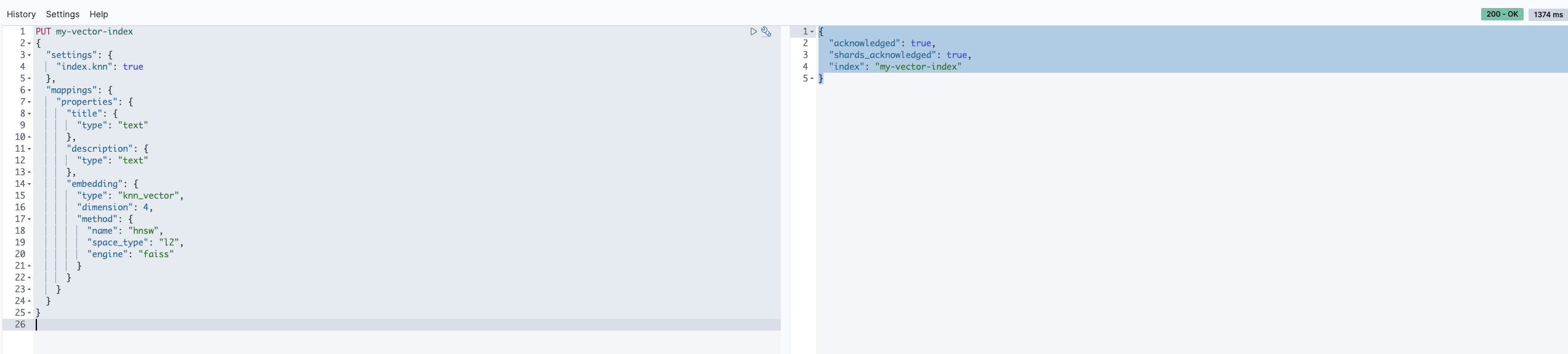1568x354 pixels.
Task: Click the "l2" space type value
Action: point(169,242)
